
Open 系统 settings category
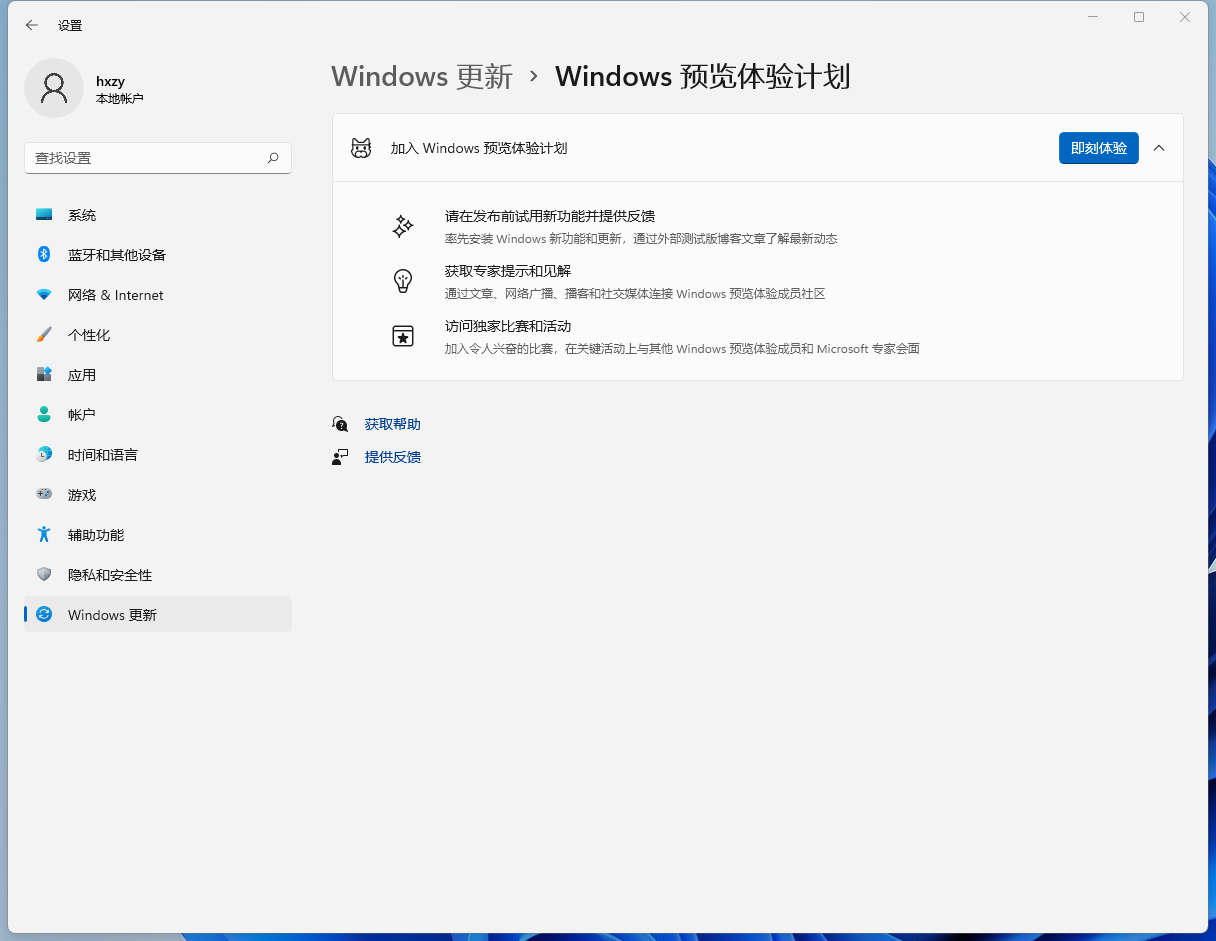click(158, 215)
